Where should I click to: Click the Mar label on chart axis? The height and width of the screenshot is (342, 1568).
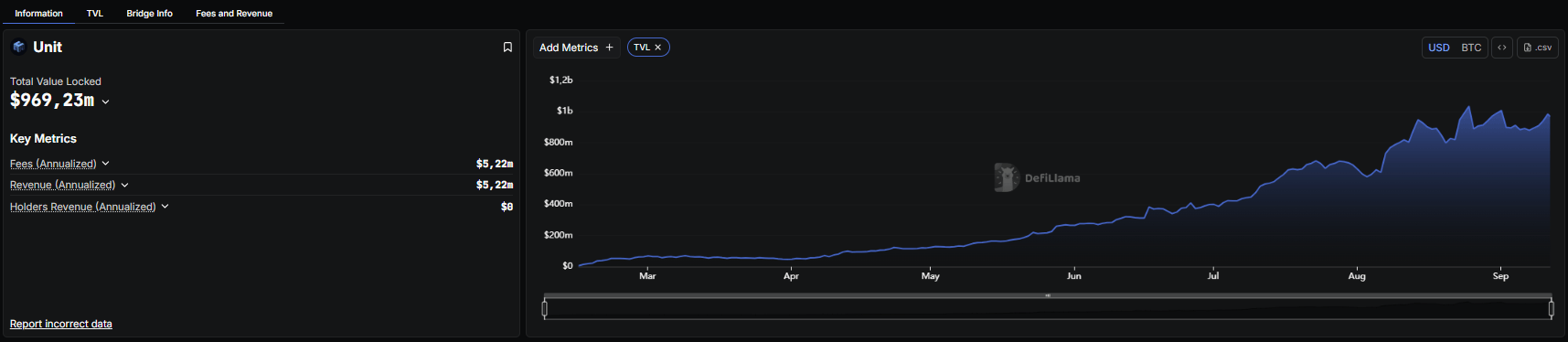[x=647, y=276]
